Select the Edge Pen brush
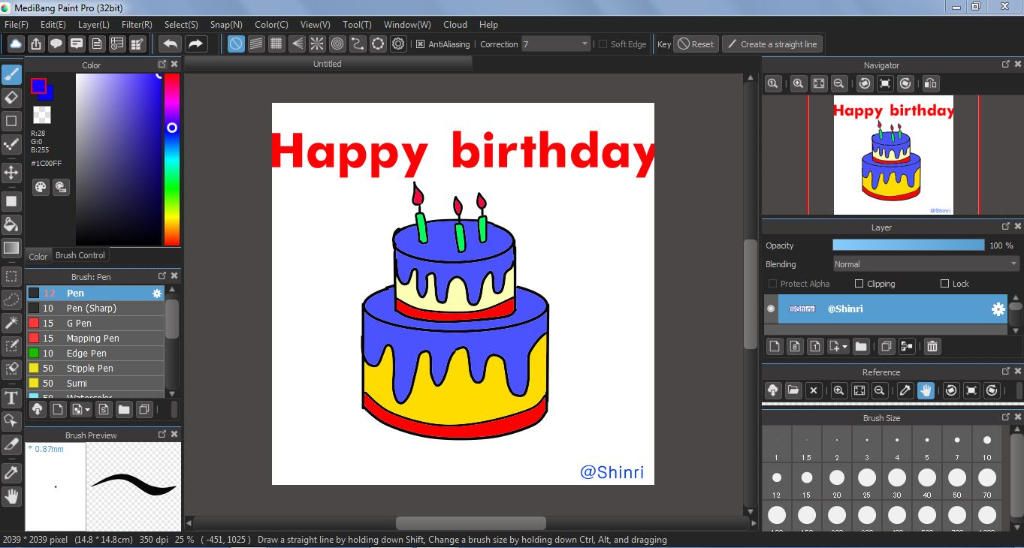Viewport: 1024px width, 548px height. (x=95, y=353)
